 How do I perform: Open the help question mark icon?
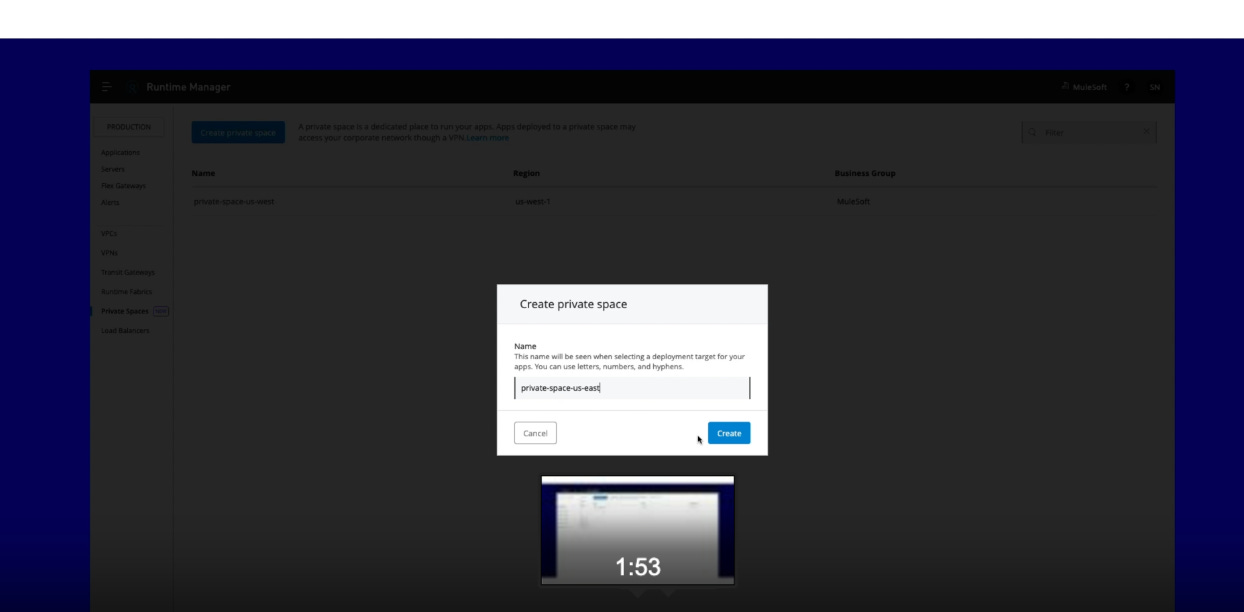(x=1126, y=87)
